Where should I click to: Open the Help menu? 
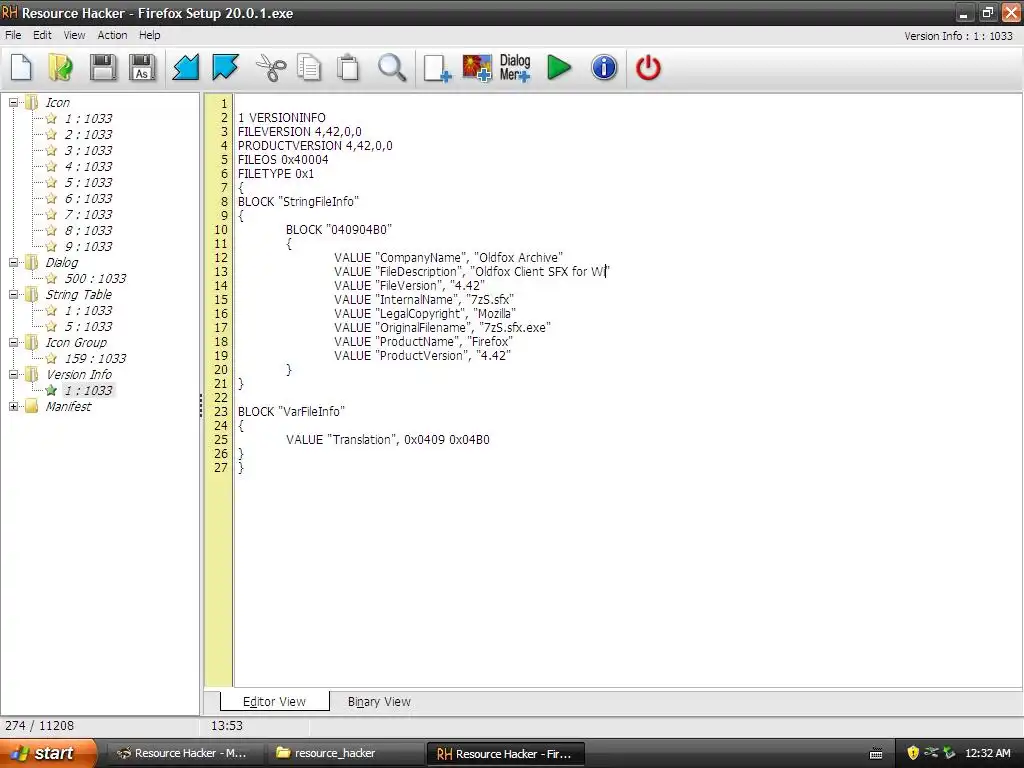point(150,35)
